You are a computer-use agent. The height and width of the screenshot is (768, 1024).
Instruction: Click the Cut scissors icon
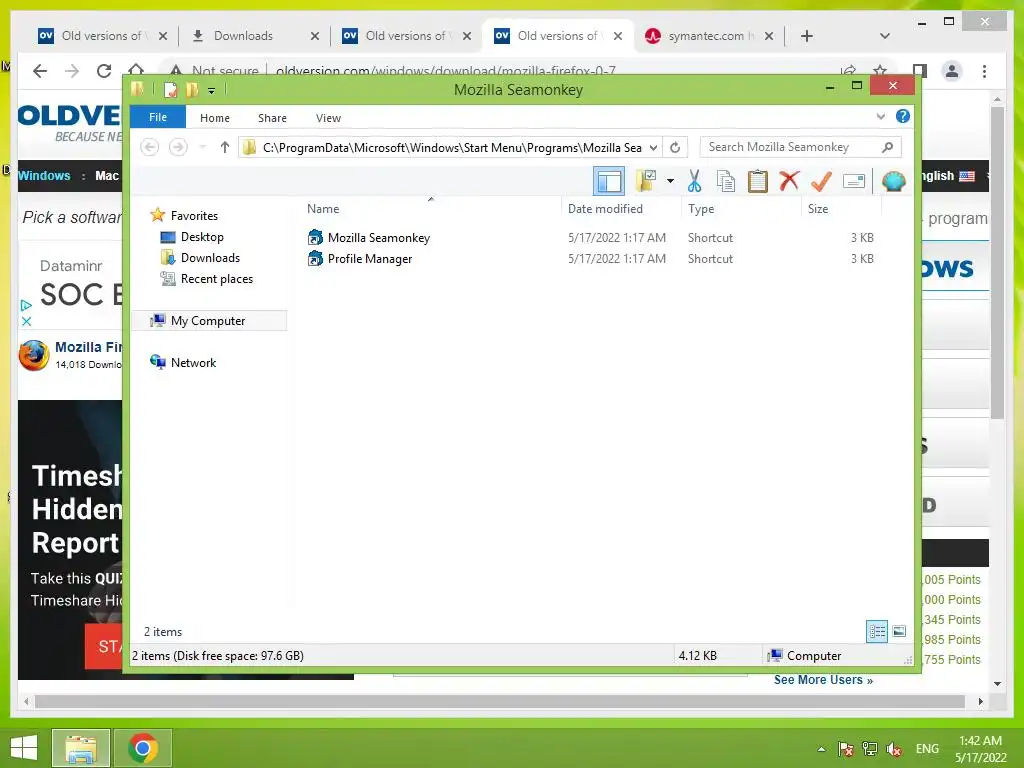click(694, 181)
